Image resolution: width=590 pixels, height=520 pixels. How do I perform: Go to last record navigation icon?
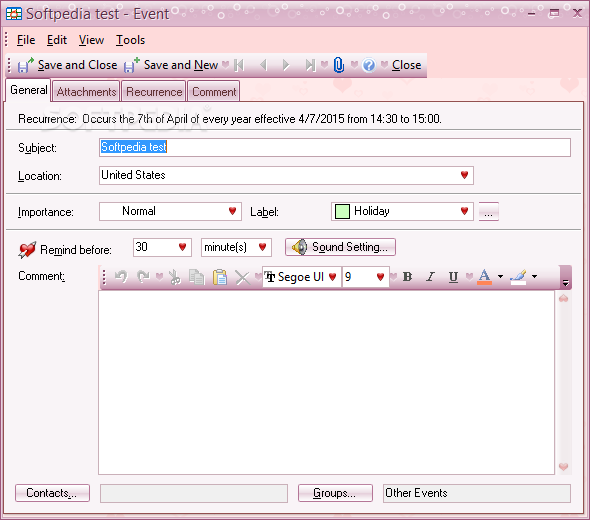(x=310, y=65)
